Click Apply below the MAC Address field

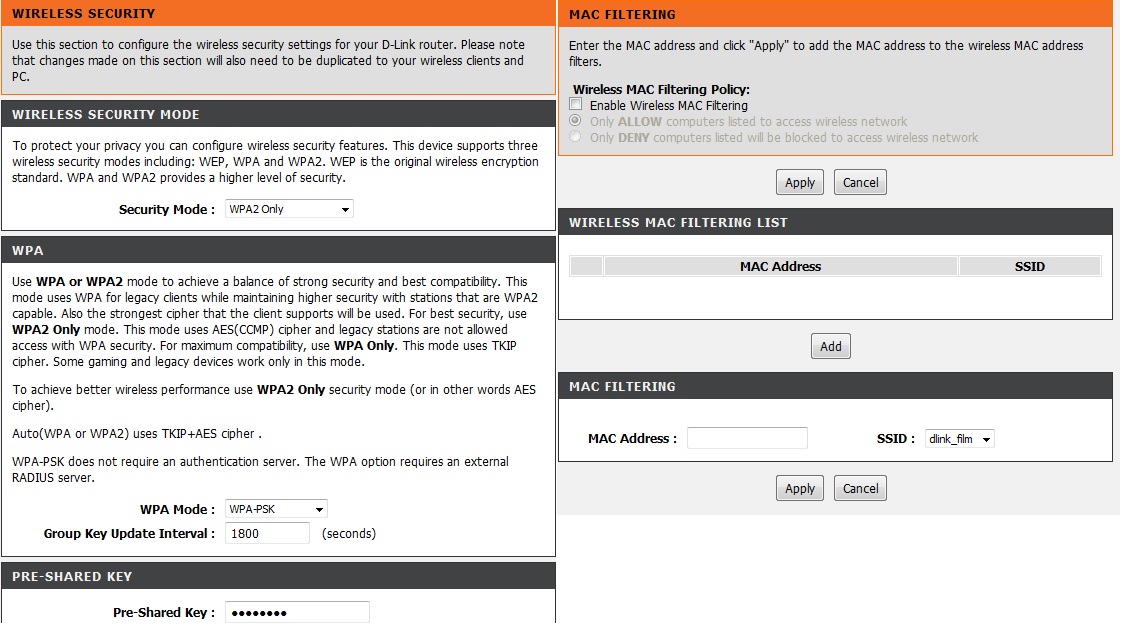[x=799, y=488]
